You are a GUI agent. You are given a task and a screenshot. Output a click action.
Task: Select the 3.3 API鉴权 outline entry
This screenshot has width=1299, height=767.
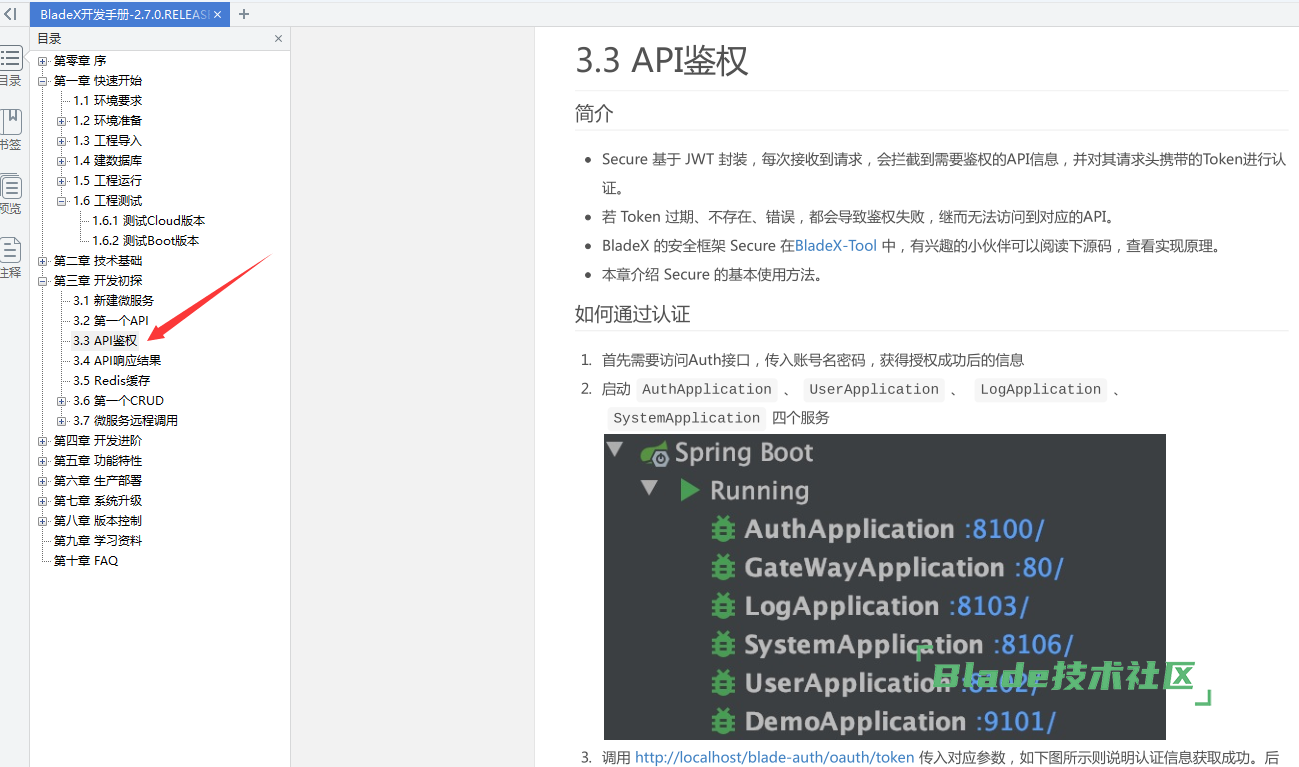pyautogui.click(x=105, y=341)
